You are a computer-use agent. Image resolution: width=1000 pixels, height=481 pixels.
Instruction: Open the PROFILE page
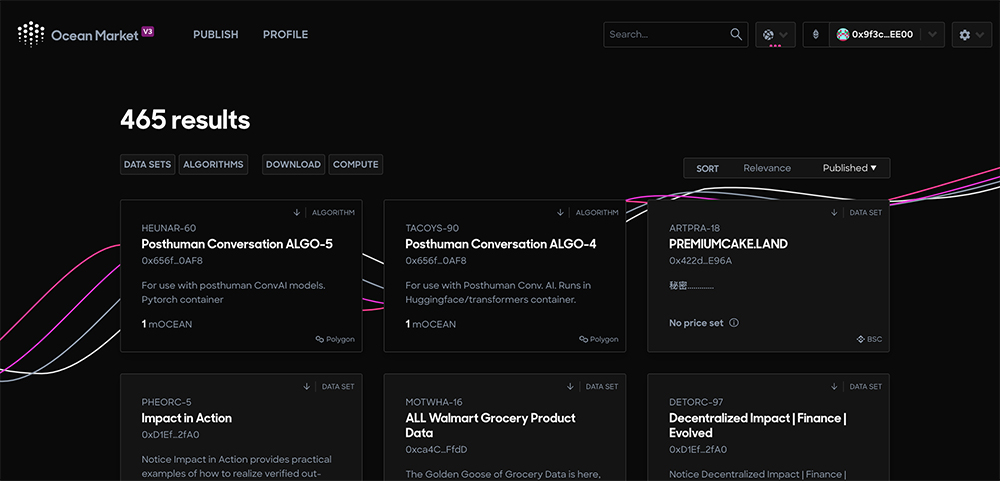tap(285, 34)
